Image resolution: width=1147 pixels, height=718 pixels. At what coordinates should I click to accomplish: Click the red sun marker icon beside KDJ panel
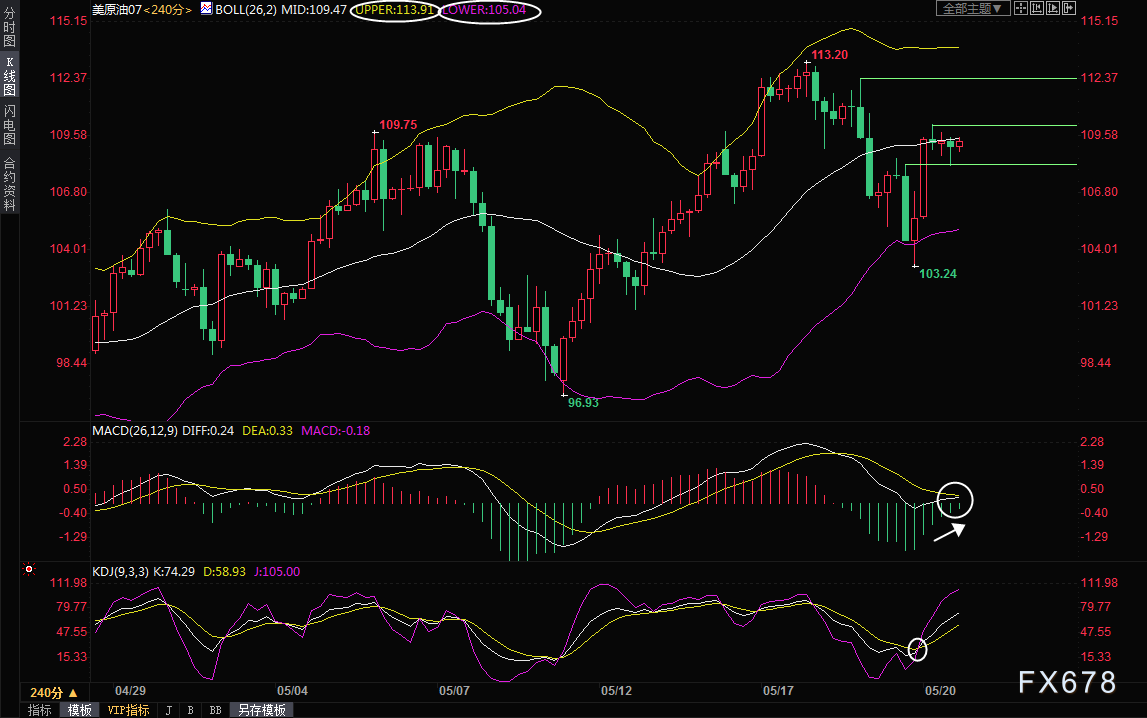(x=29, y=569)
